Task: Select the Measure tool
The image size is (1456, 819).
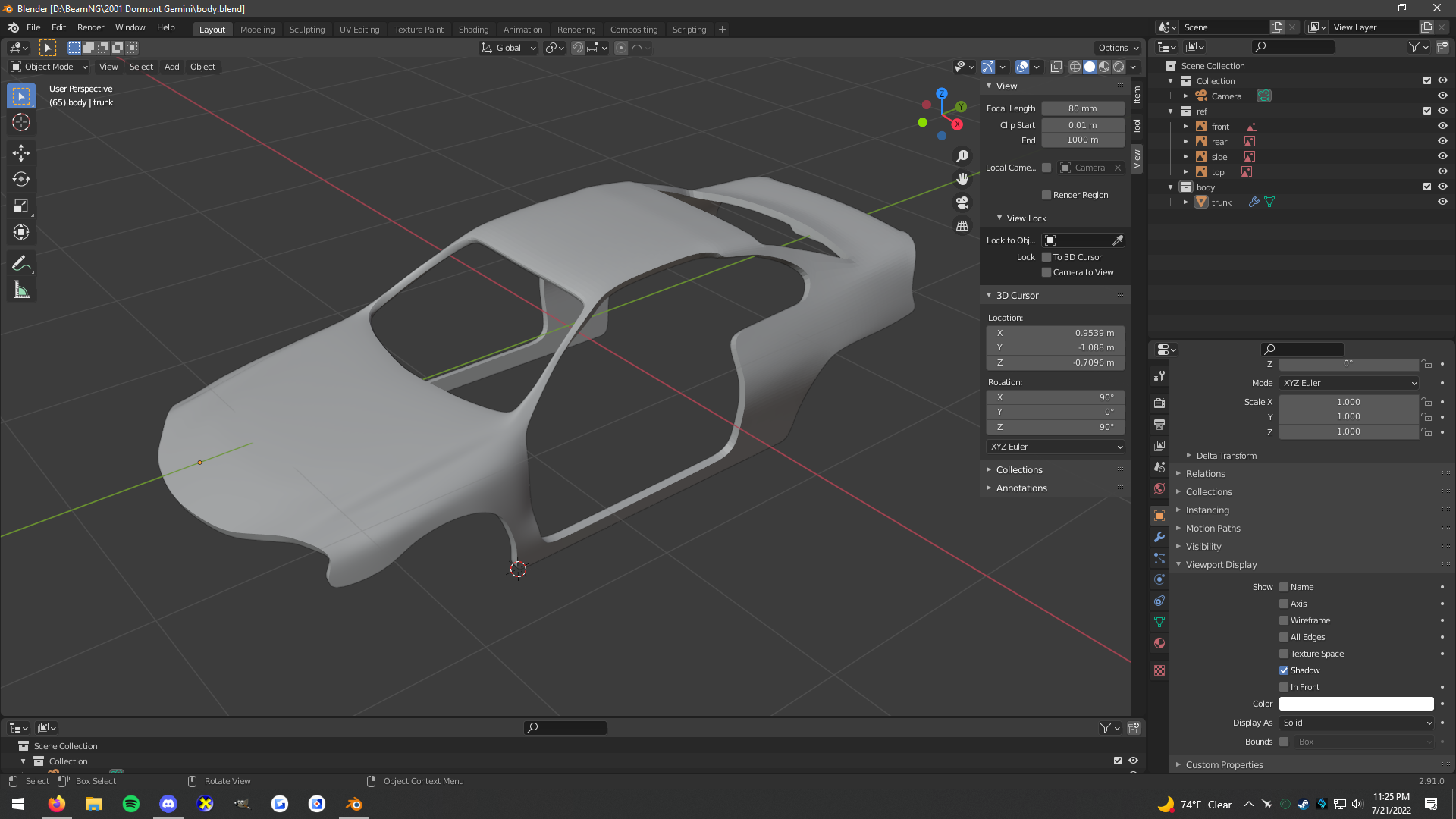Action: tap(21, 290)
